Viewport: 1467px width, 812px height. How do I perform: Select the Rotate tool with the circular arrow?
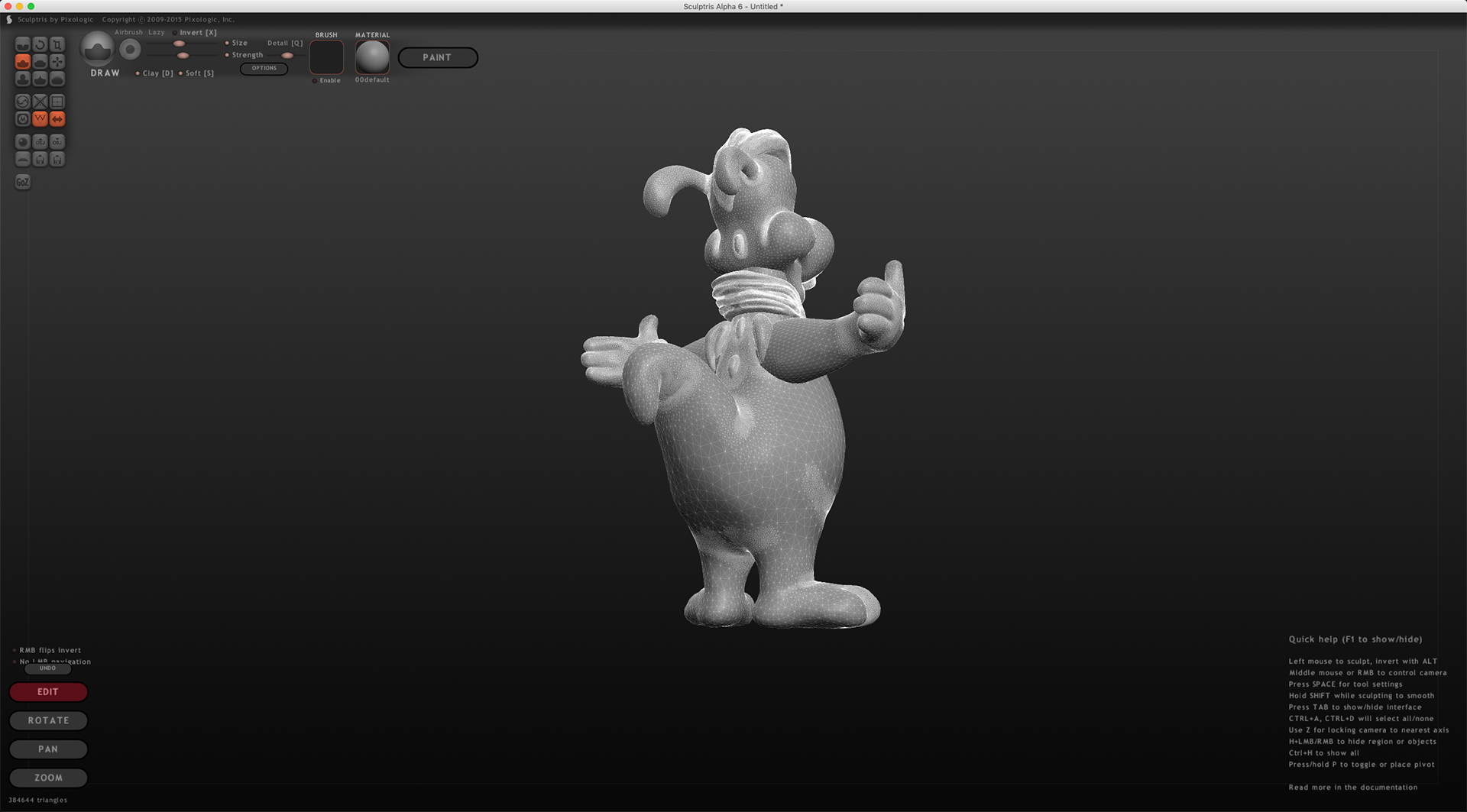pos(40,44)
